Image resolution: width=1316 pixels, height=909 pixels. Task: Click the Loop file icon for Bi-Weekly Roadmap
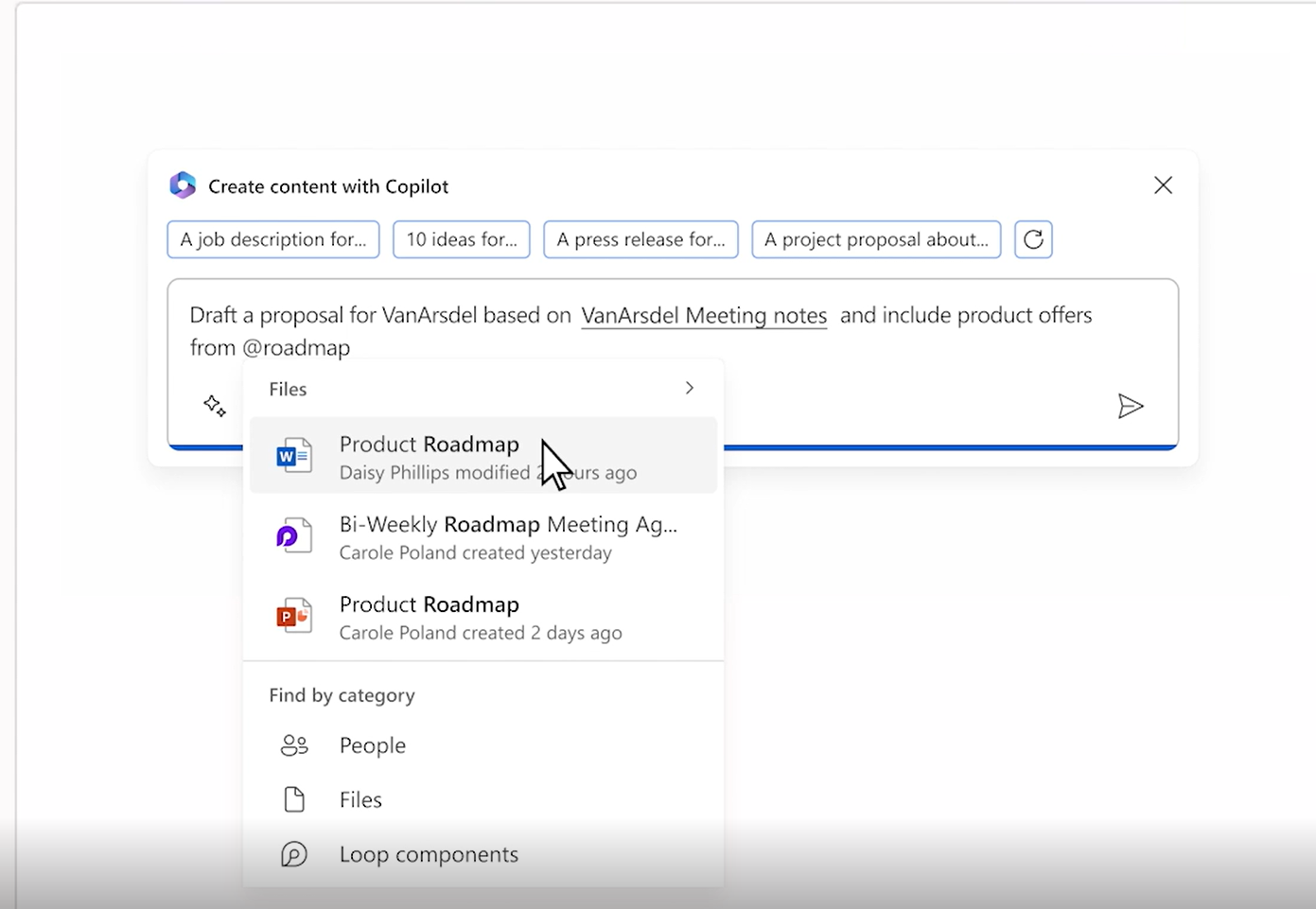point(294,537)
